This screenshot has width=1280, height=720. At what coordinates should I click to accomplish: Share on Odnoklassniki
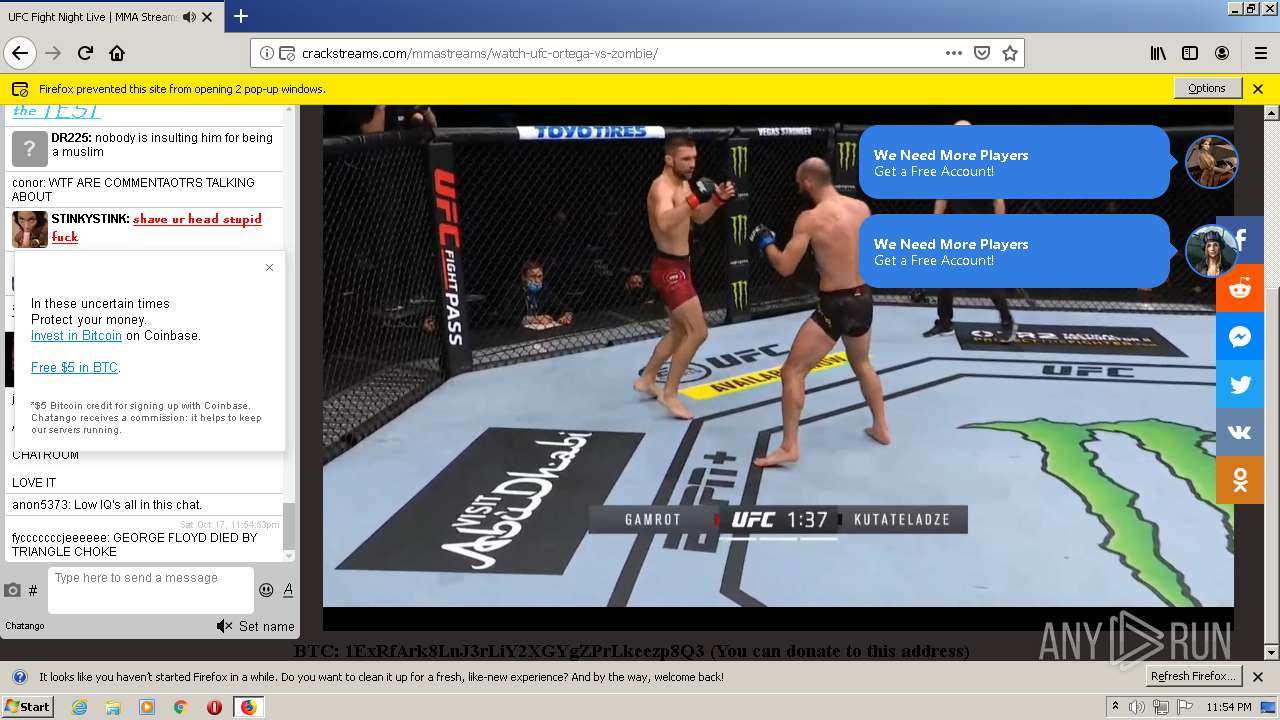tap(1240, 480)
